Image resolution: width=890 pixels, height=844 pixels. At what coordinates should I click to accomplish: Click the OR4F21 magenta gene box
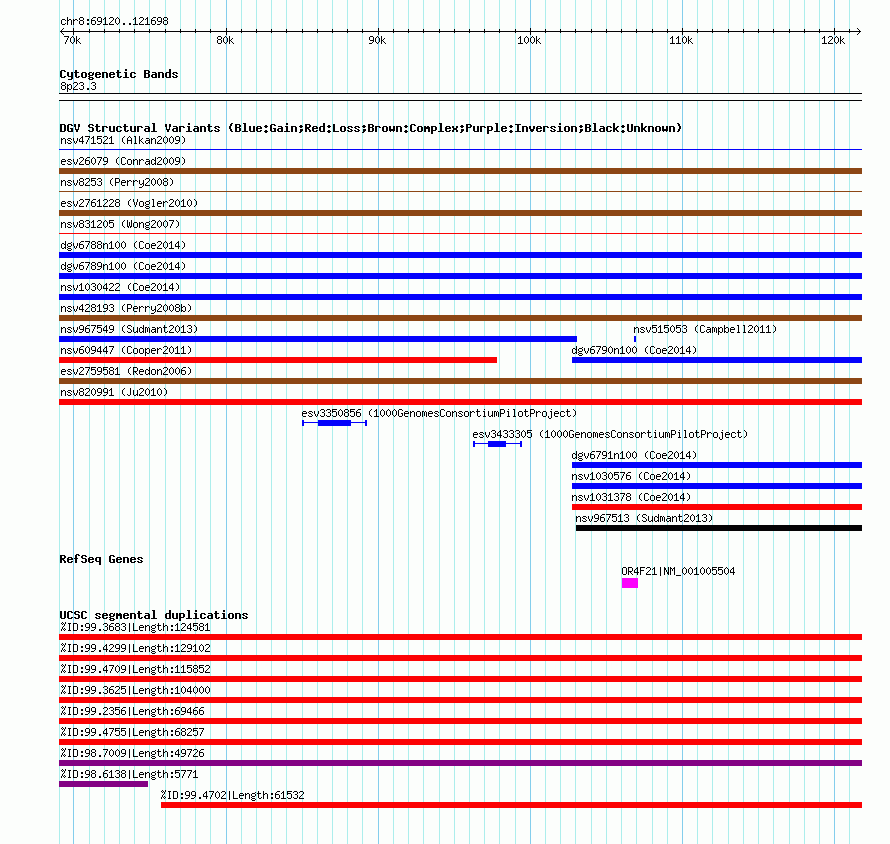pos(629,583)
